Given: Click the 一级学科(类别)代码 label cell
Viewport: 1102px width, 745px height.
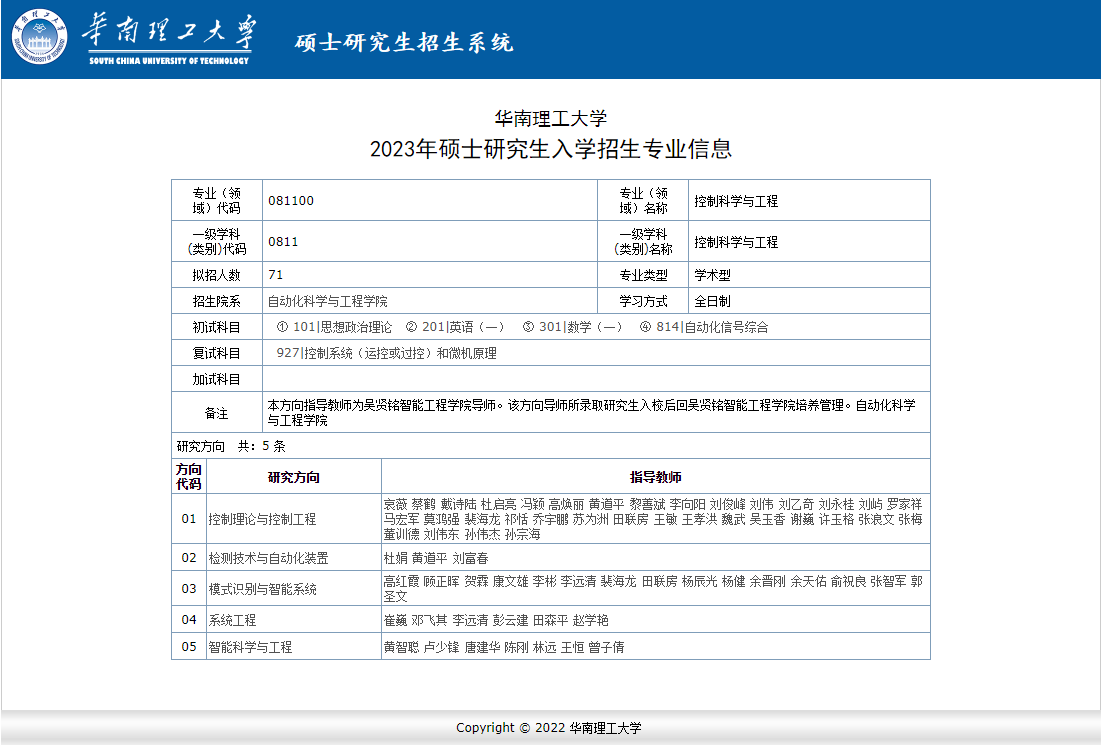Looking at the screenshot, I should 216,241.
